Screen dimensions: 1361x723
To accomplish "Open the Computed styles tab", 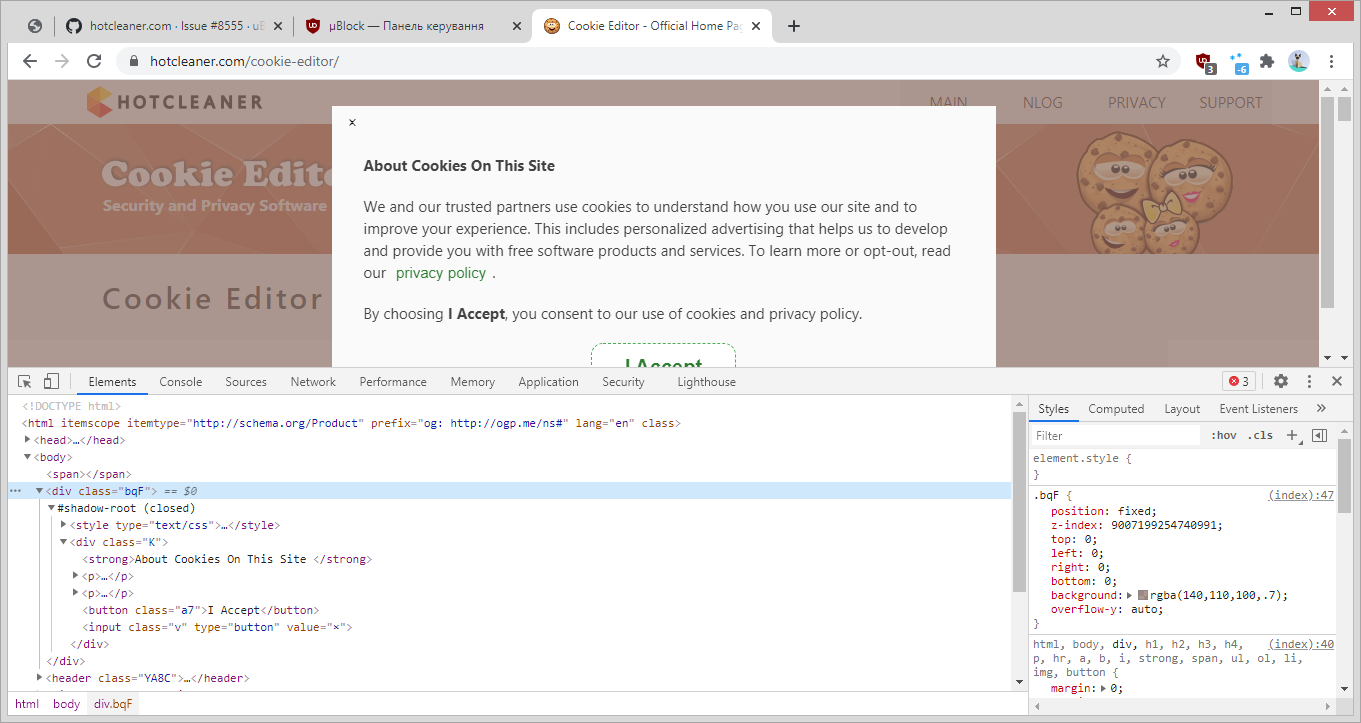I will 1116,408.
